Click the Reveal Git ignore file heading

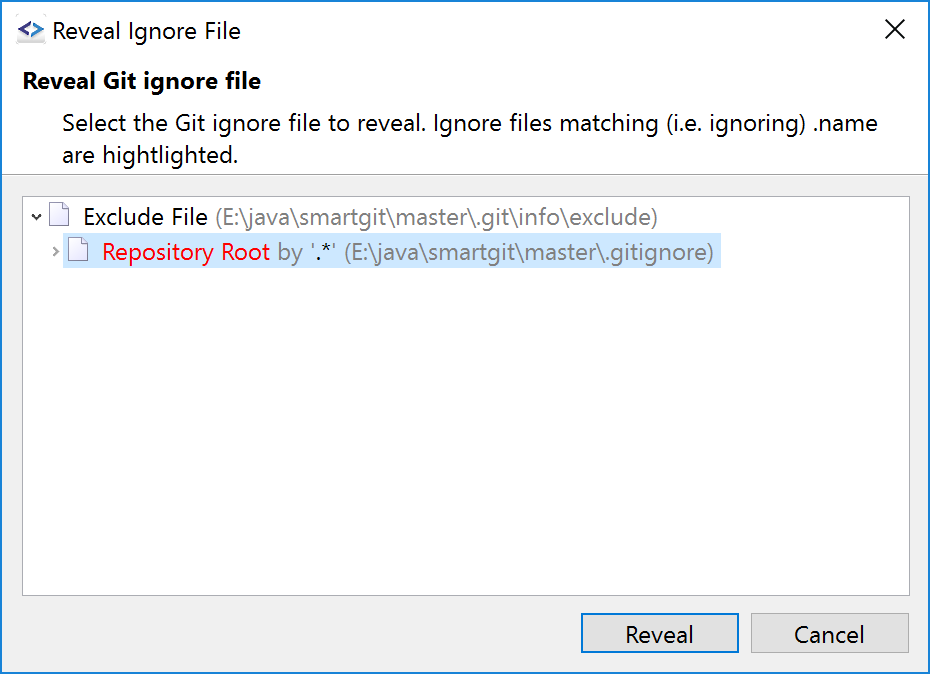coord(140,80)
